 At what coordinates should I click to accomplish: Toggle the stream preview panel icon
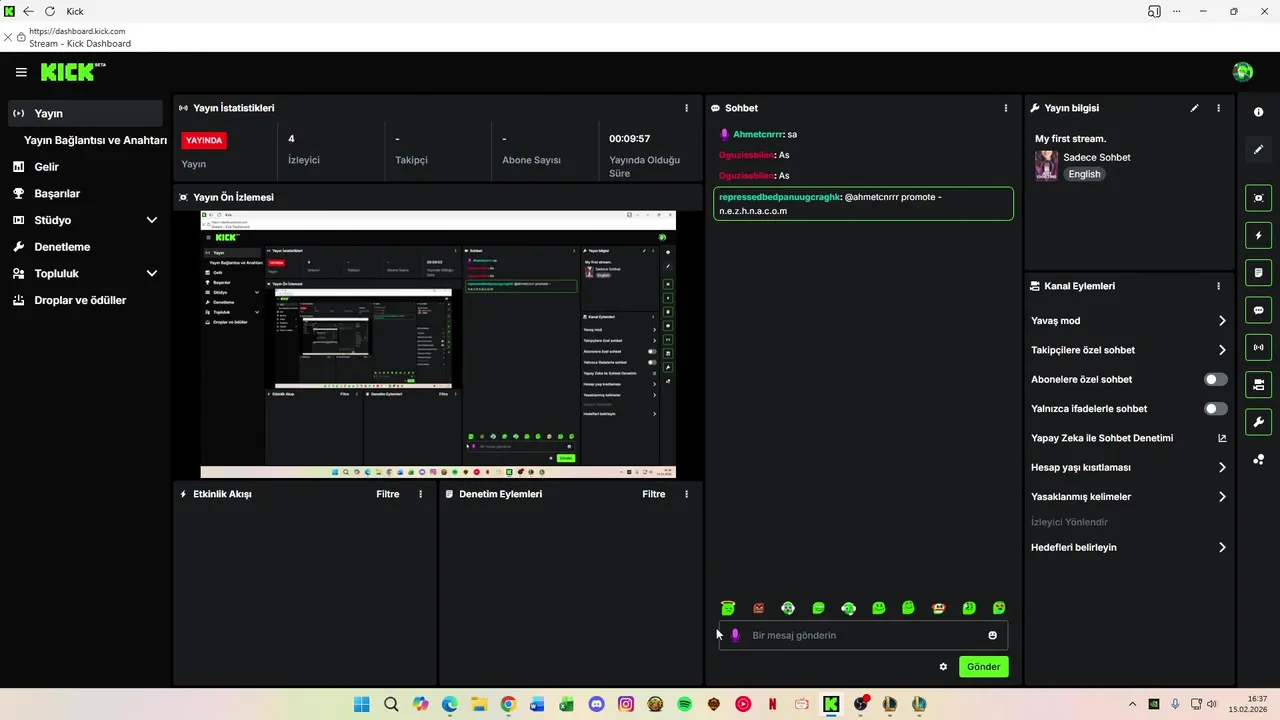point(1259,198)
